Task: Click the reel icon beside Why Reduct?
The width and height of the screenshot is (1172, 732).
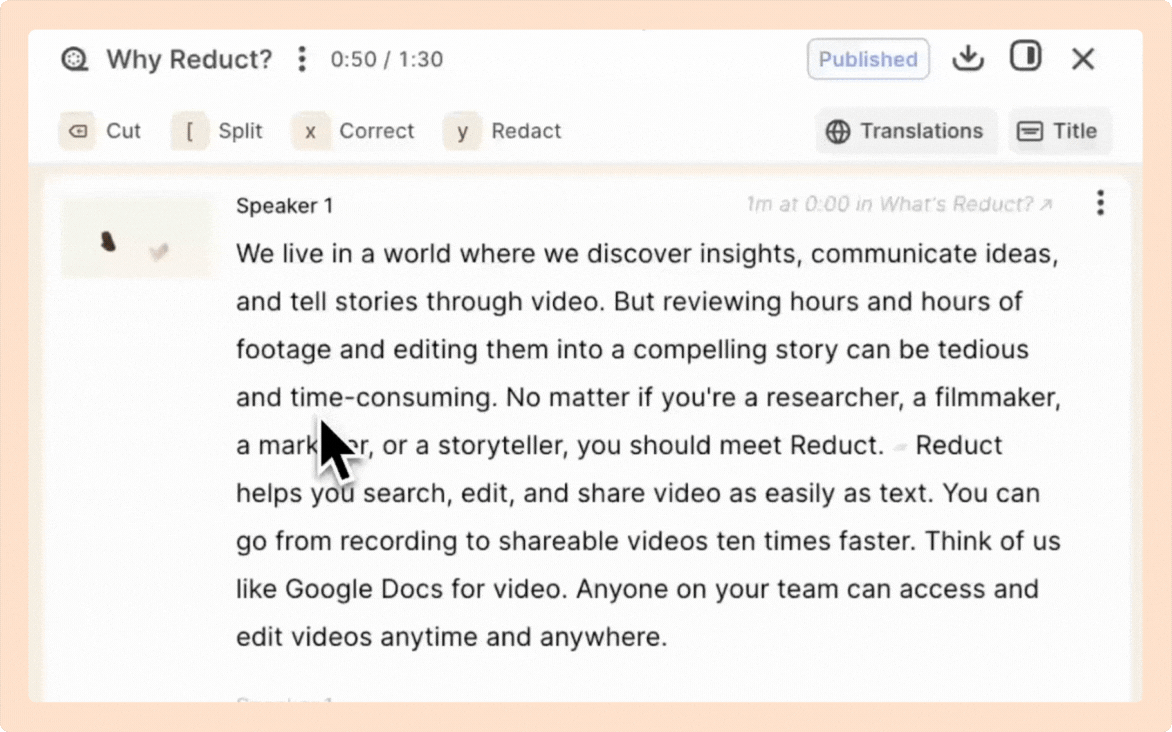Action: point(75,59)
